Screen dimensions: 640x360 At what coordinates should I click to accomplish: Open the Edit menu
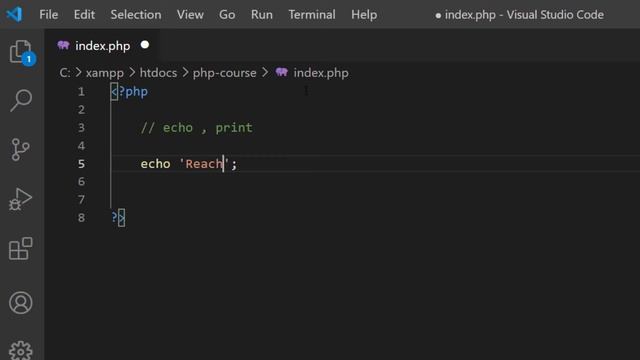point(84,15)
